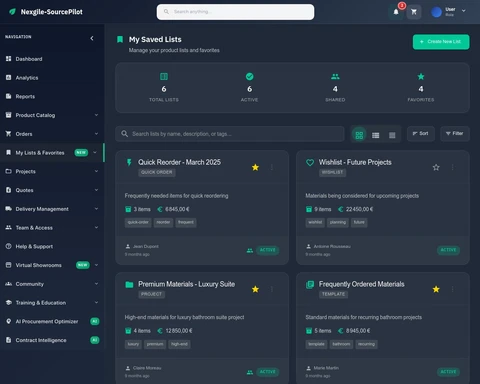The image size is (480, 384).
Task: Open Training & Education in sidebar
Action: coord(52,303)
